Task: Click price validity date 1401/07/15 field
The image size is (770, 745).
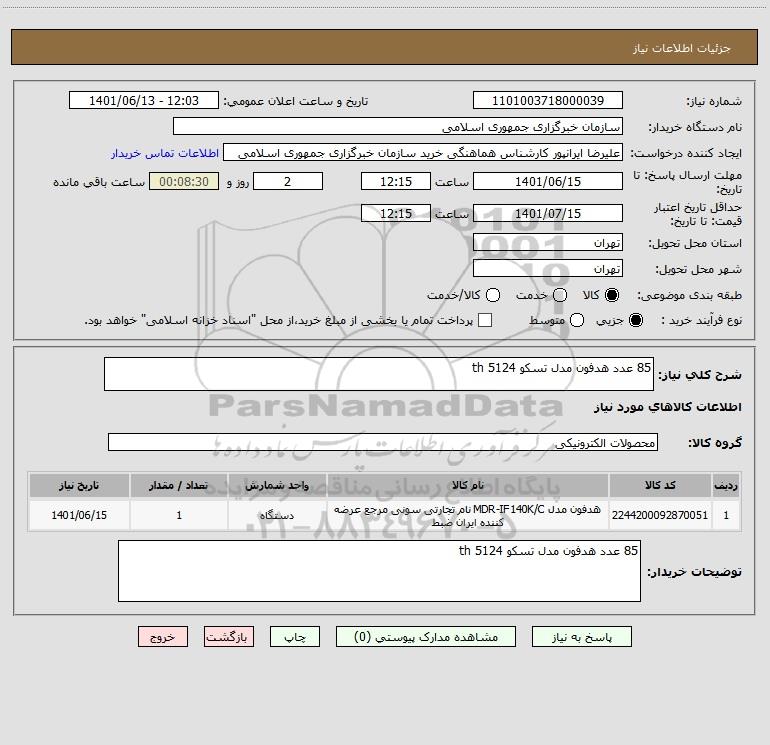Action: pyautogui.click(x=548, y=213)
